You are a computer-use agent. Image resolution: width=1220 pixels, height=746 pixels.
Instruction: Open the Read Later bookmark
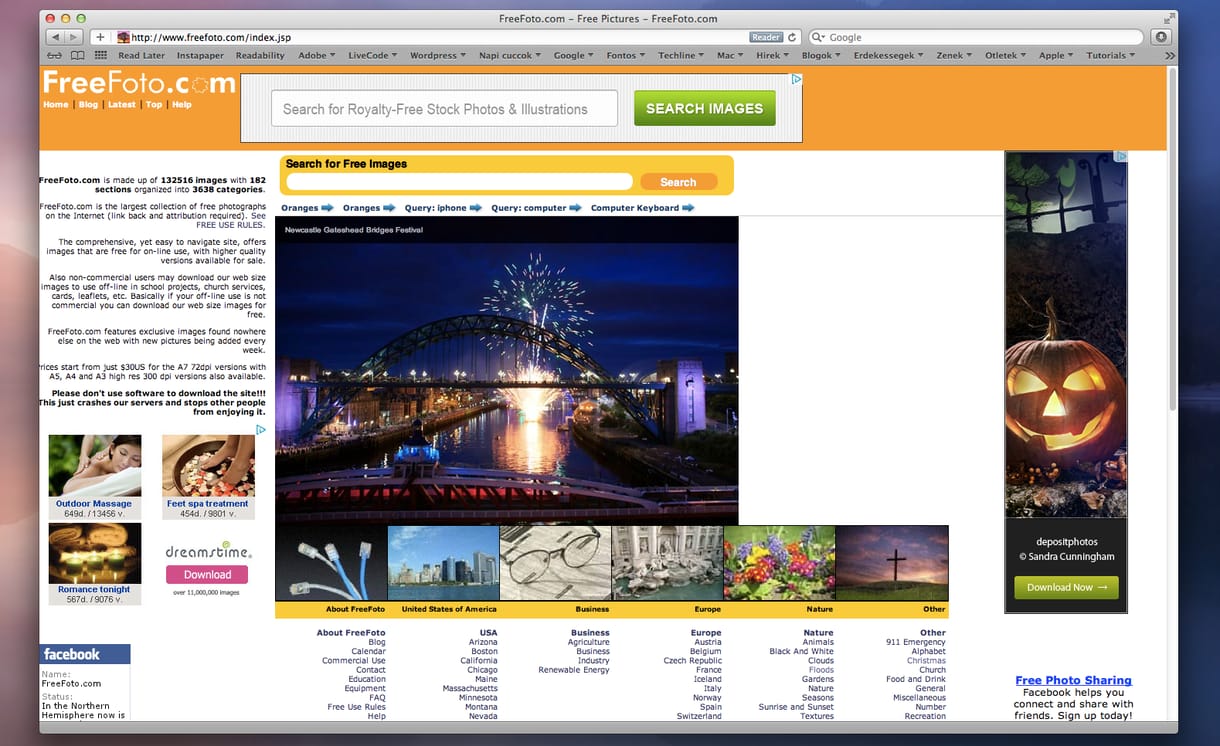coord(141,56)
